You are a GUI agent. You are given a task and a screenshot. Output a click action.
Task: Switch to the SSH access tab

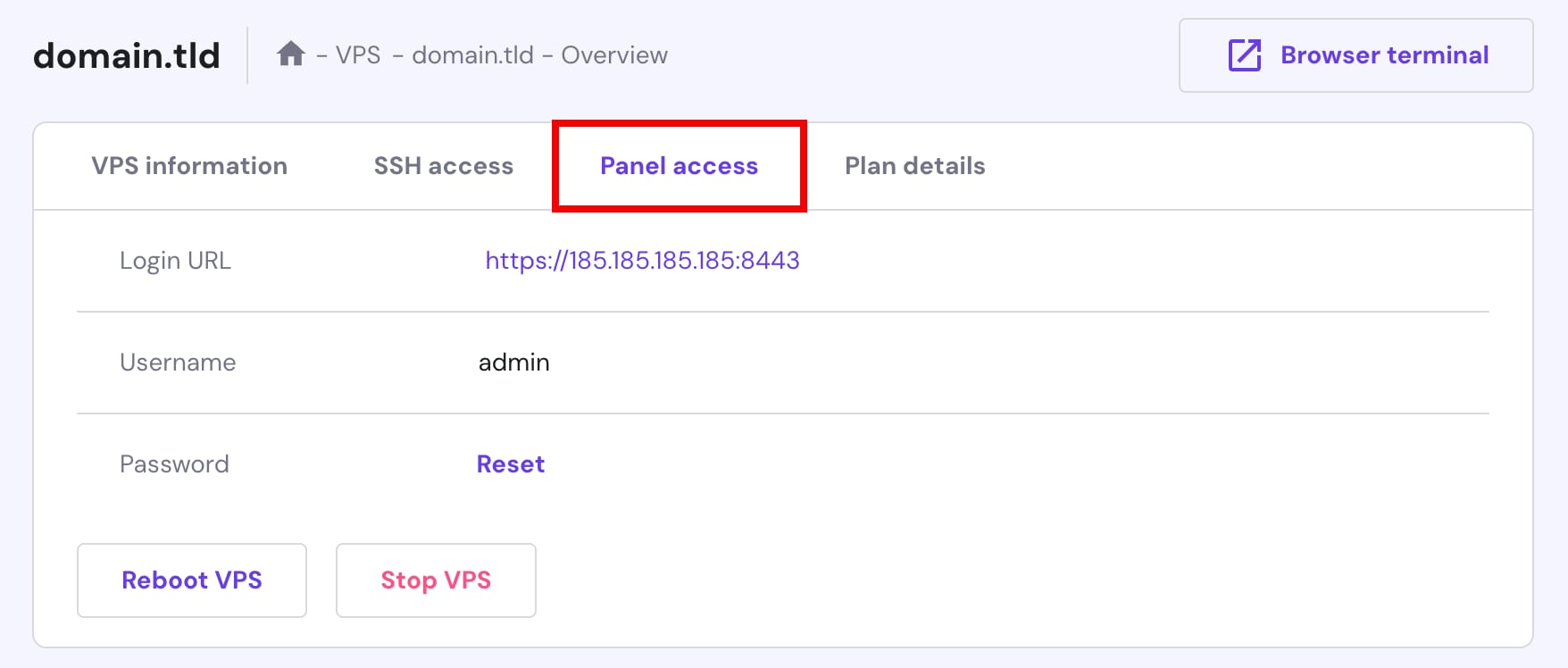(x=444, y=165)
